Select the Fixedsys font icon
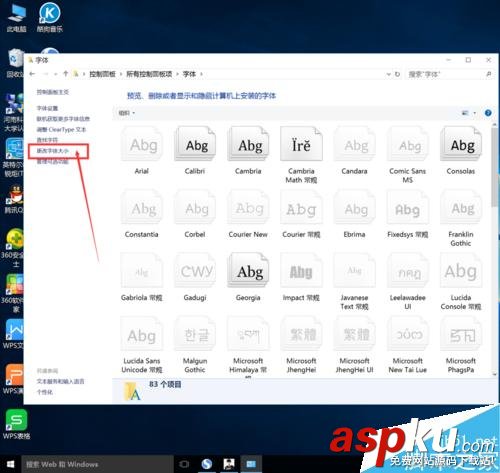Image resolution: width=500 pixels, height=473 pixels. click(x=408, y=207)
